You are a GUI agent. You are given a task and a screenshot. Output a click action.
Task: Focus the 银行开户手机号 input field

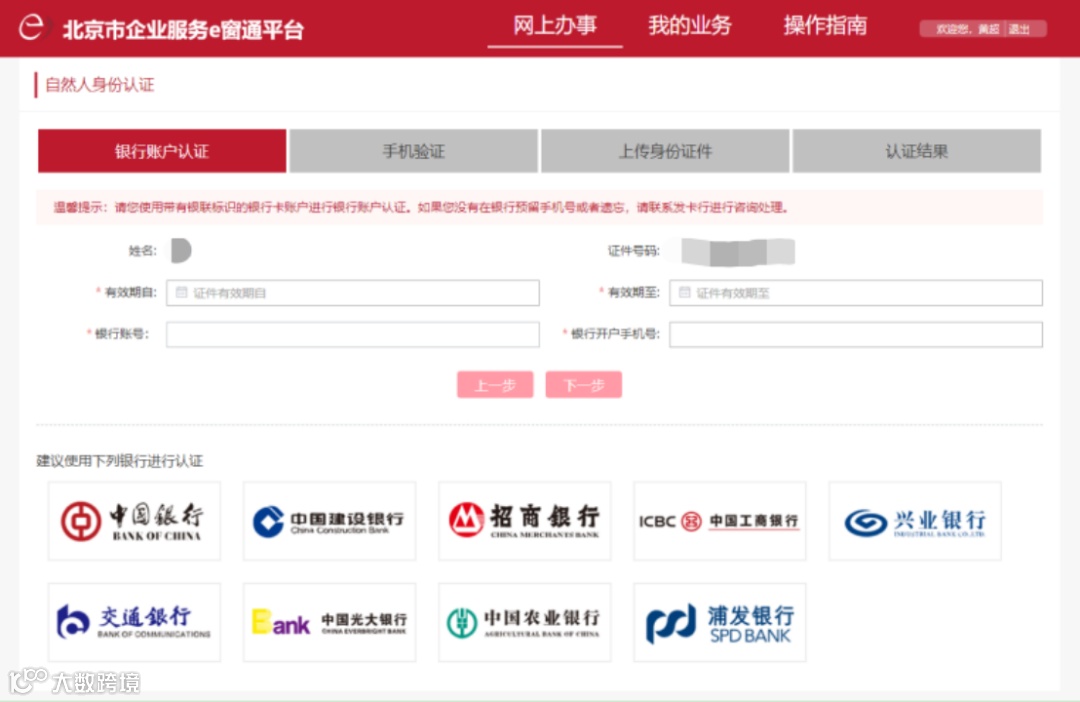click(x=855, y=335)
